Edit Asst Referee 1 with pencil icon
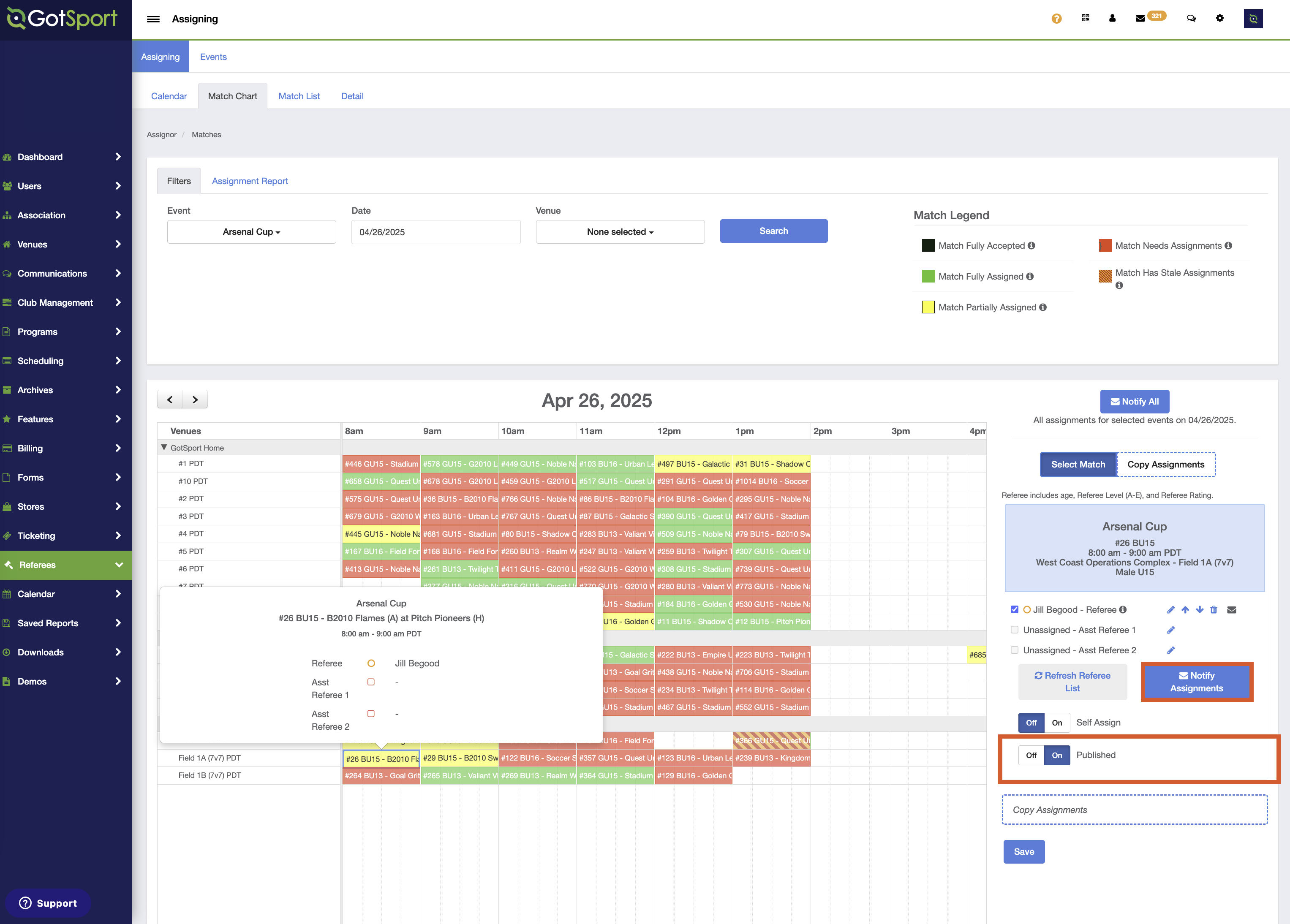Screen dimensions: 1290x924 tap(1170, 630)
